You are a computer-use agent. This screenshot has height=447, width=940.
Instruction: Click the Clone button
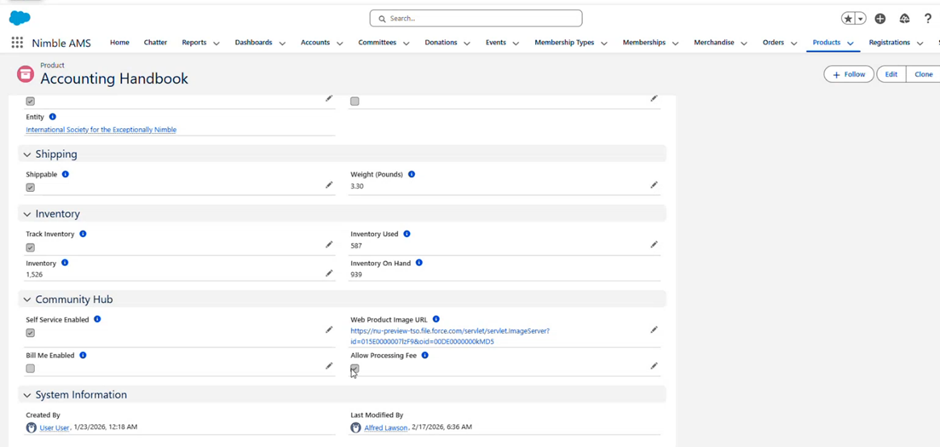923,74
